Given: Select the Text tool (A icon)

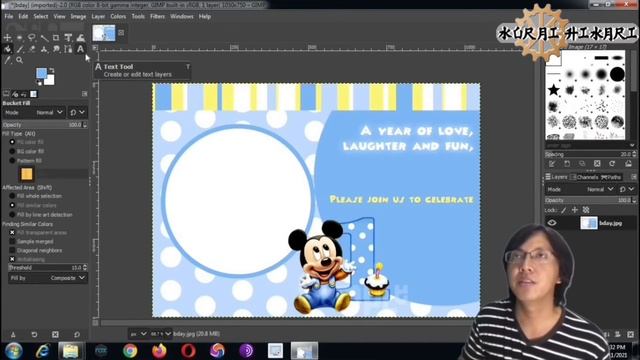Looking at the screenshot, I should tap(80, 49).
